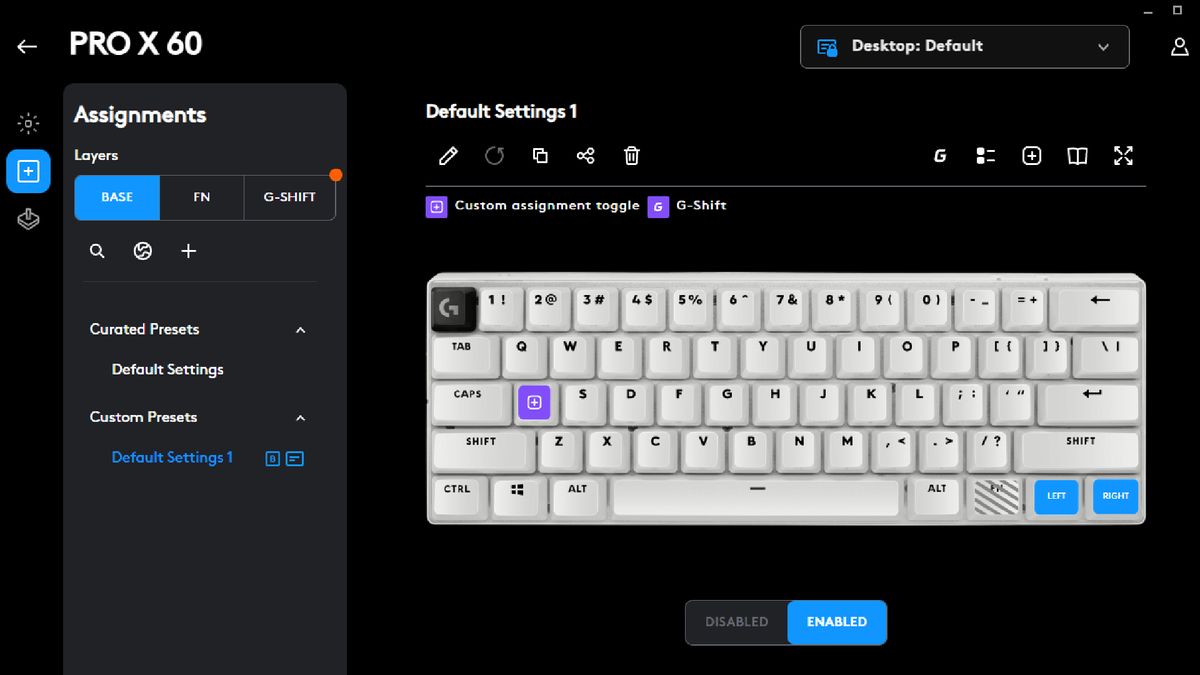Expand keyboard view with fullscreen icon

coord(1123,156)
